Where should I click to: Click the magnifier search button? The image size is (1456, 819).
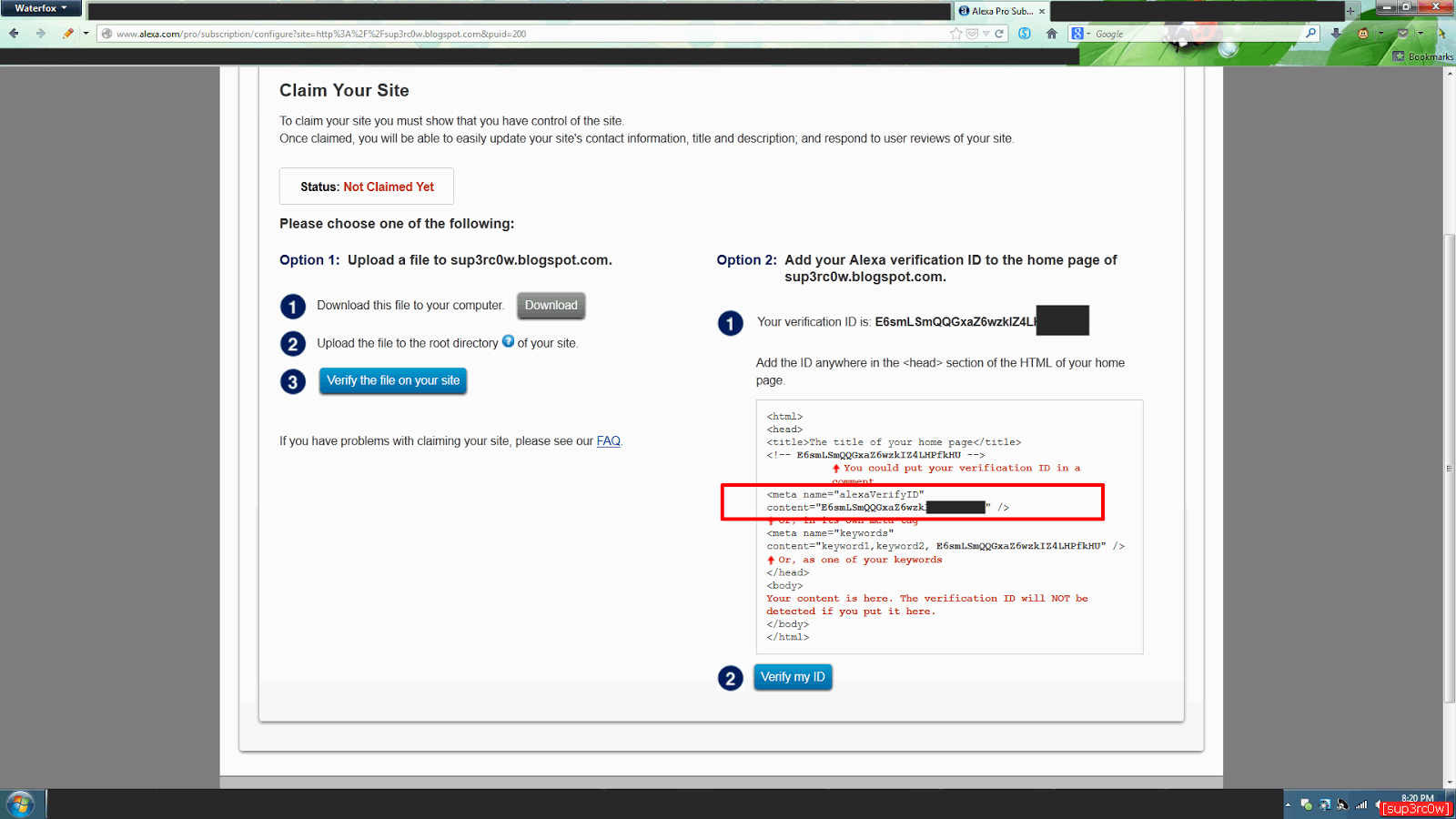pos(1311,33)
